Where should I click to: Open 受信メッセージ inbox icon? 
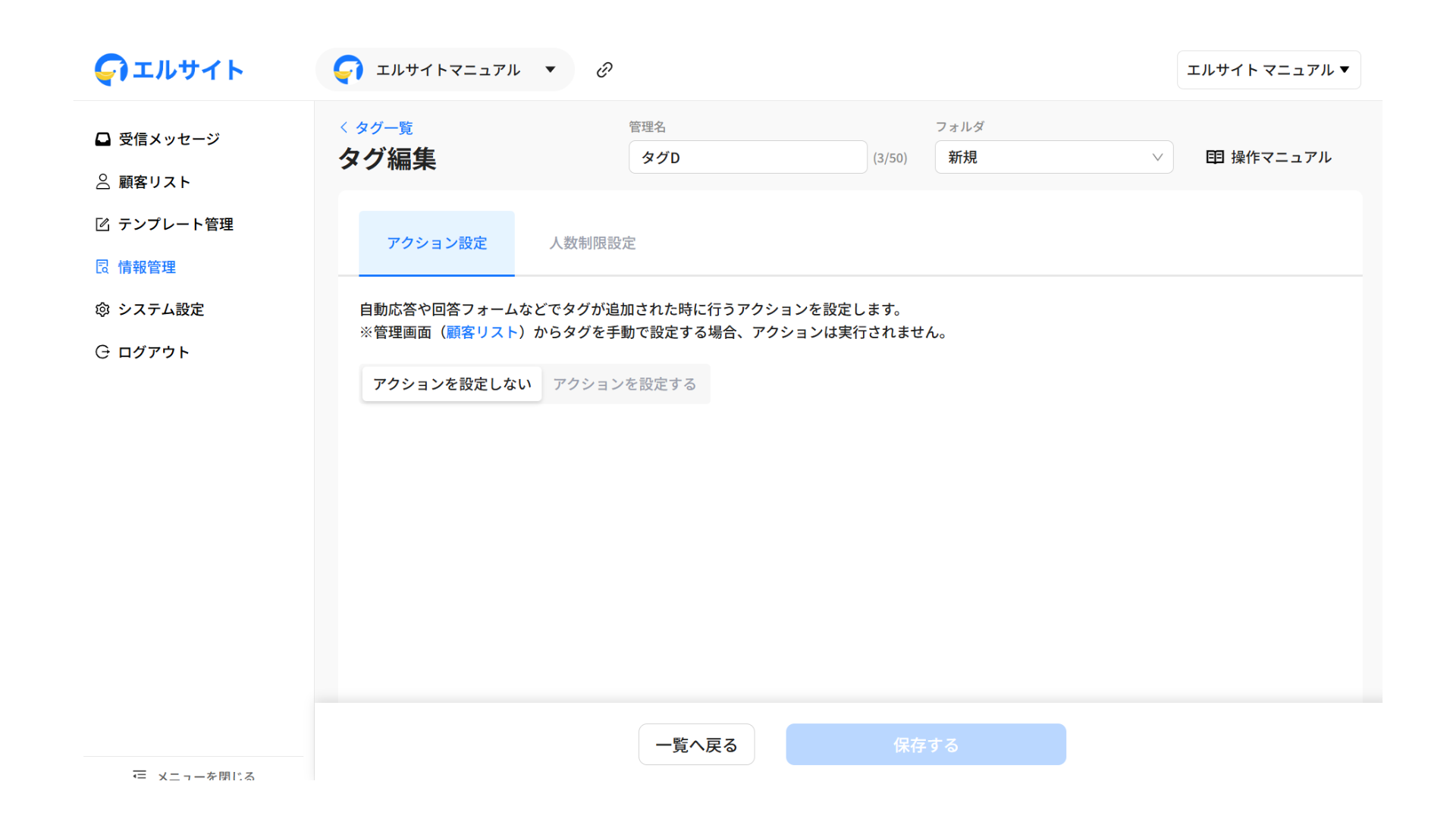(102, 139)
